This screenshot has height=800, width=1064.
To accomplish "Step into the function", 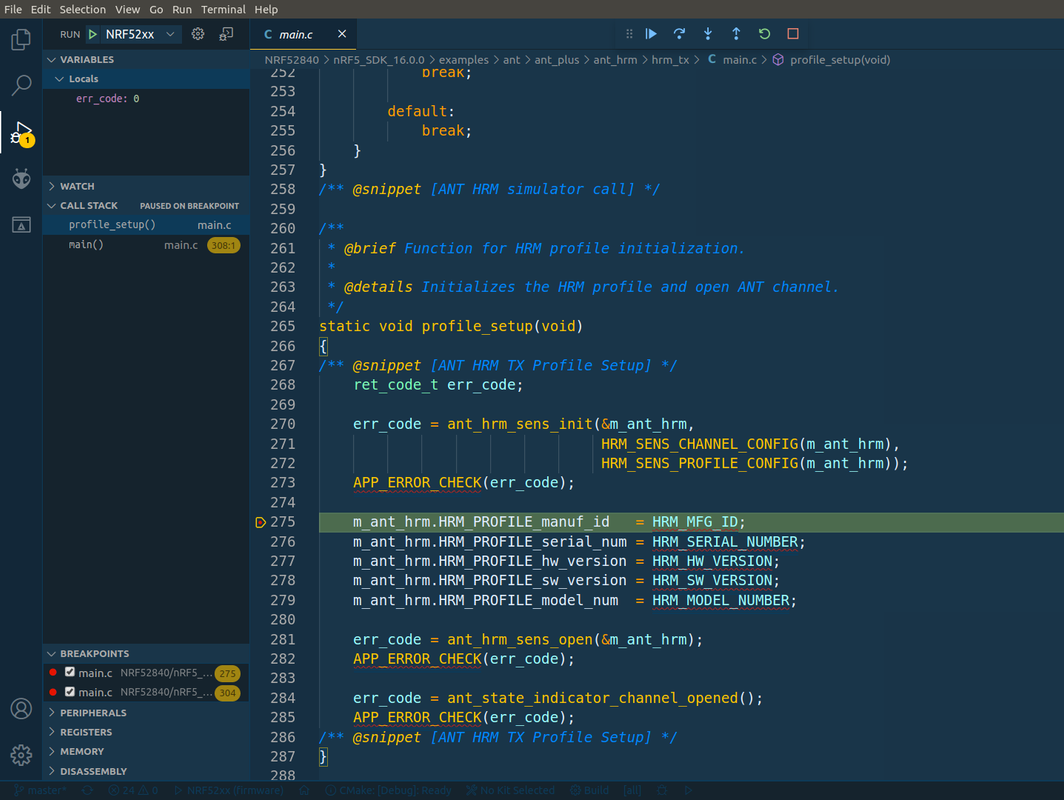I will coord(708,34).
